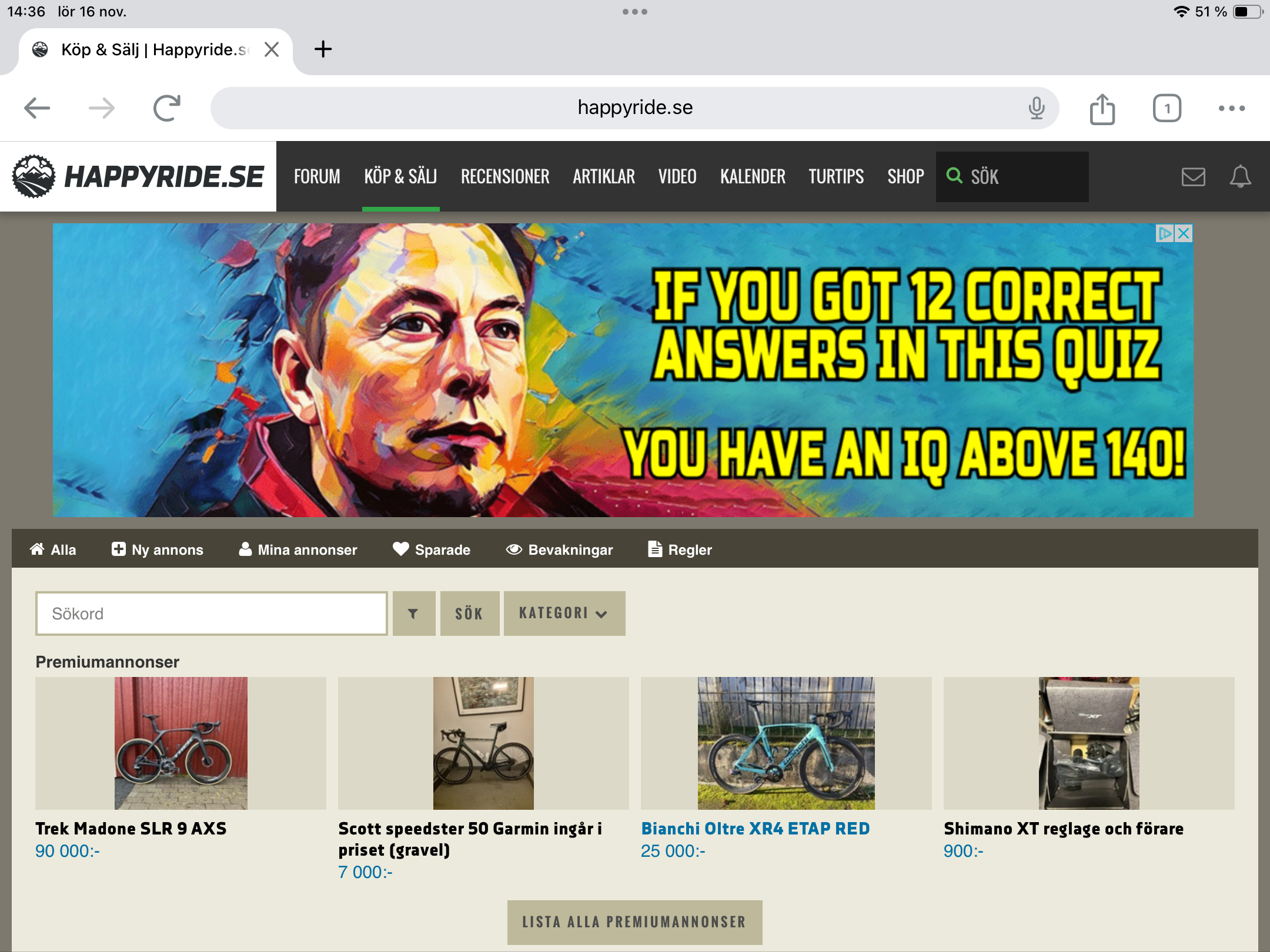Expand the KATEGORI dropdown
The height and width of the screenshot is (952, 1270).
tap(564, 614)
